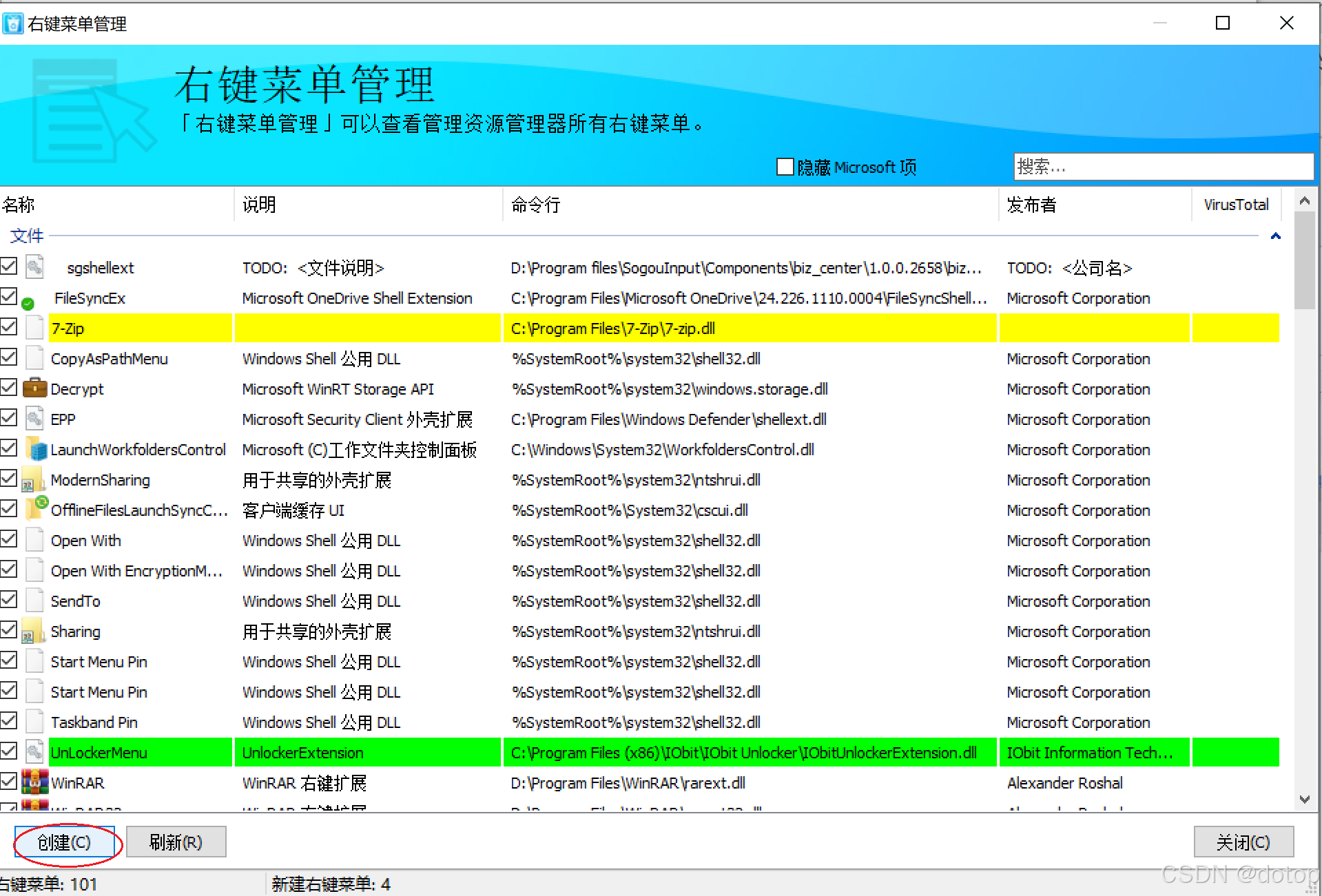Click the 搜索 search field

(1164, 167)
